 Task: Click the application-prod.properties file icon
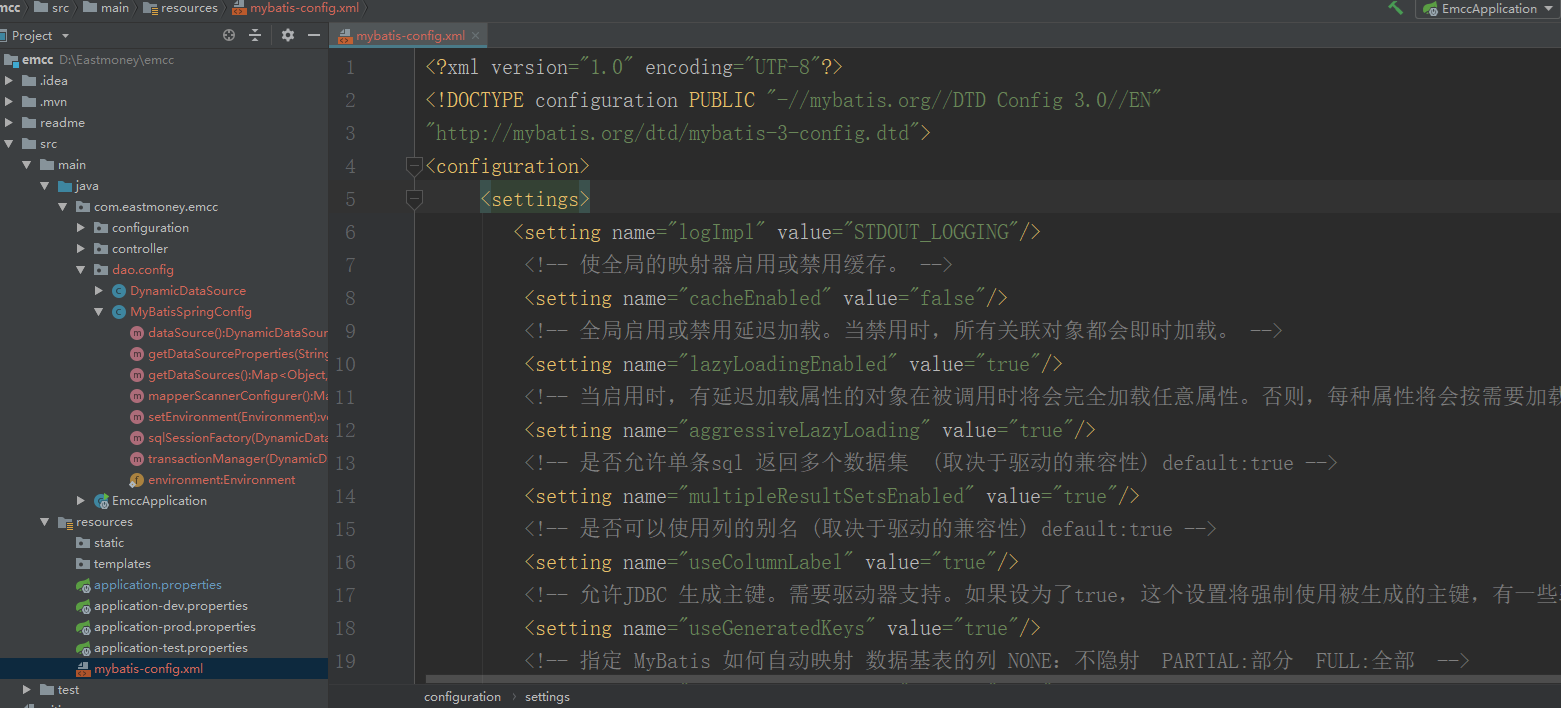84,627
